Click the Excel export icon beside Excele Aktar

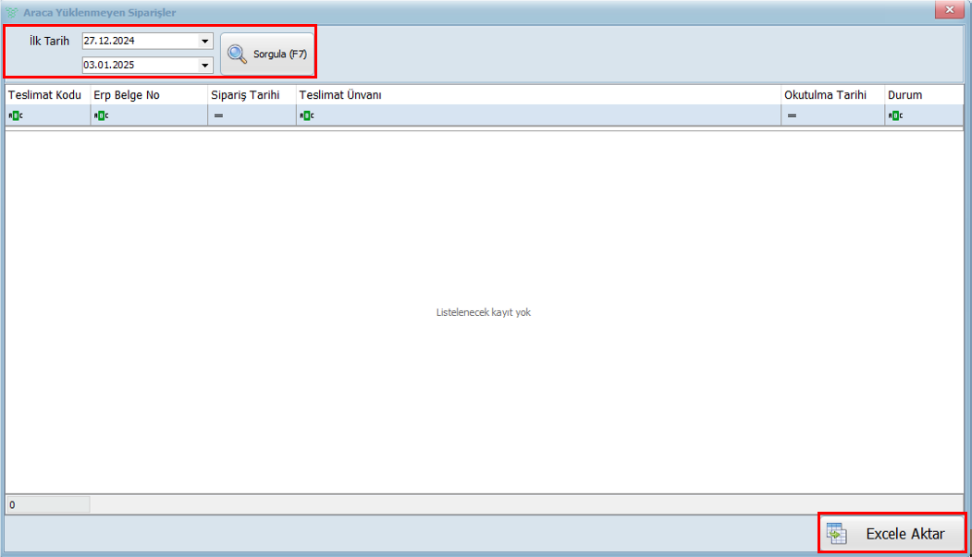(837, 534)
